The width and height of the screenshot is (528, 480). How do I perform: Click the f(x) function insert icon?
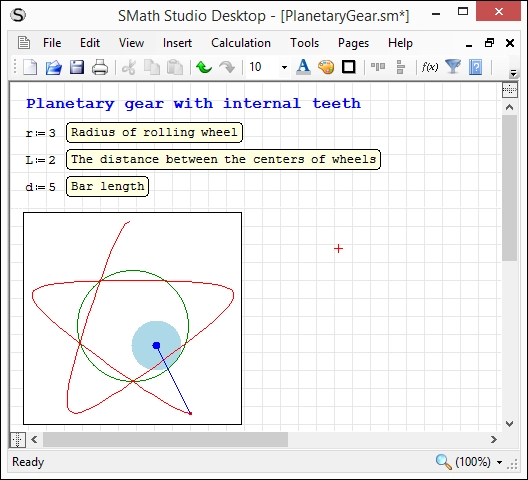point(430,67)
